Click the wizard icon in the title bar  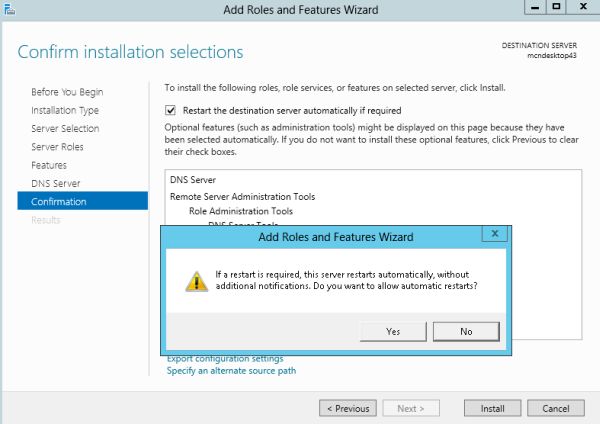(x=11, y=10)
